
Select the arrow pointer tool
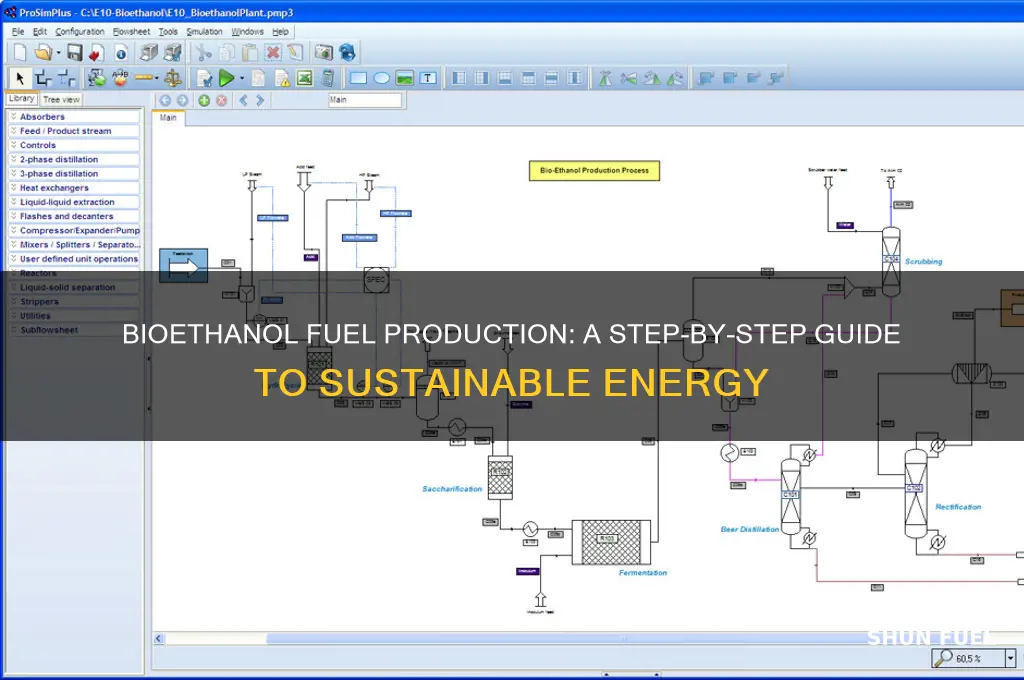[20, 78]
